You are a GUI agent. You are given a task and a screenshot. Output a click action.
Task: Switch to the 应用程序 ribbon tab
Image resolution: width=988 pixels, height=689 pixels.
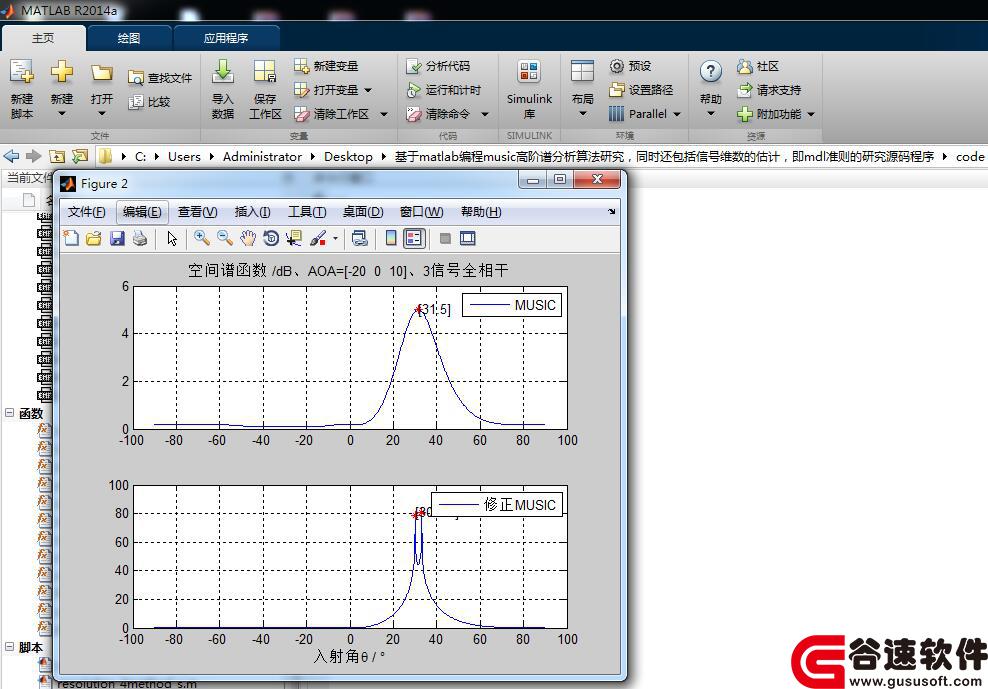tap(226, 38)
